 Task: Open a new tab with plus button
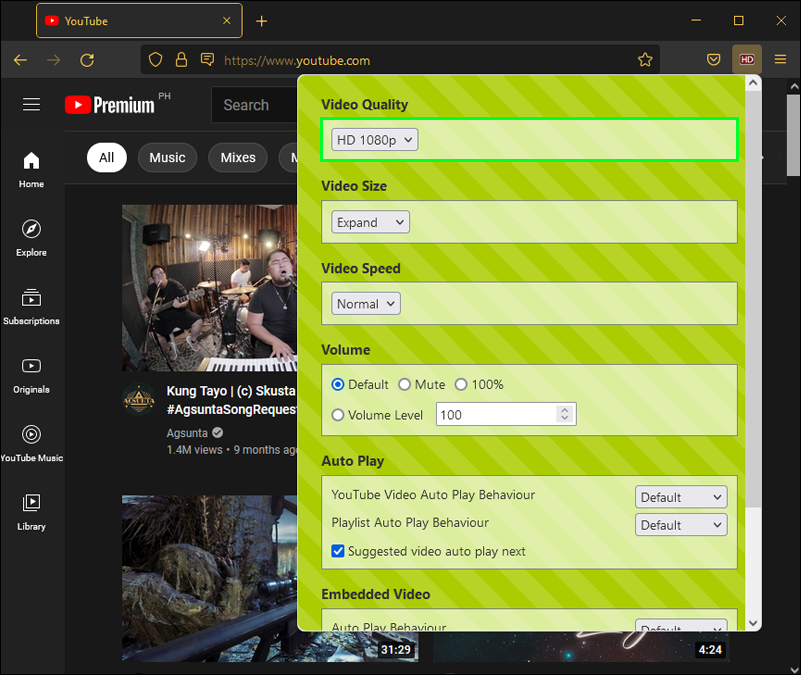click(x=262, y=21)
